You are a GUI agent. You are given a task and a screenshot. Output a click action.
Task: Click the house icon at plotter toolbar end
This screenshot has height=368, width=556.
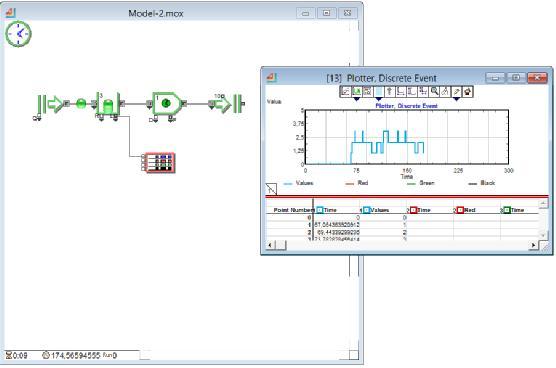point(468,91)
